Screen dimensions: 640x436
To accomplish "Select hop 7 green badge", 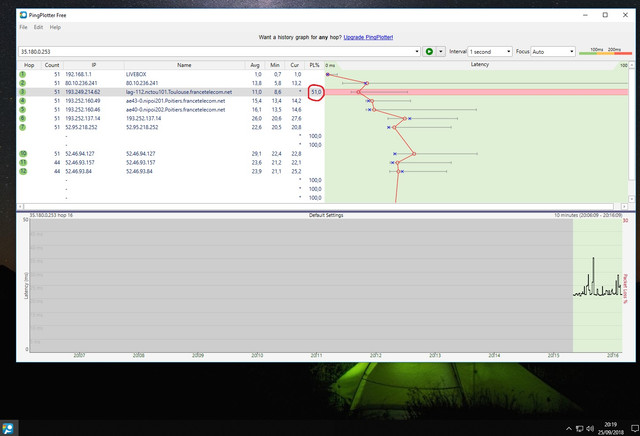I will [22, 127].
